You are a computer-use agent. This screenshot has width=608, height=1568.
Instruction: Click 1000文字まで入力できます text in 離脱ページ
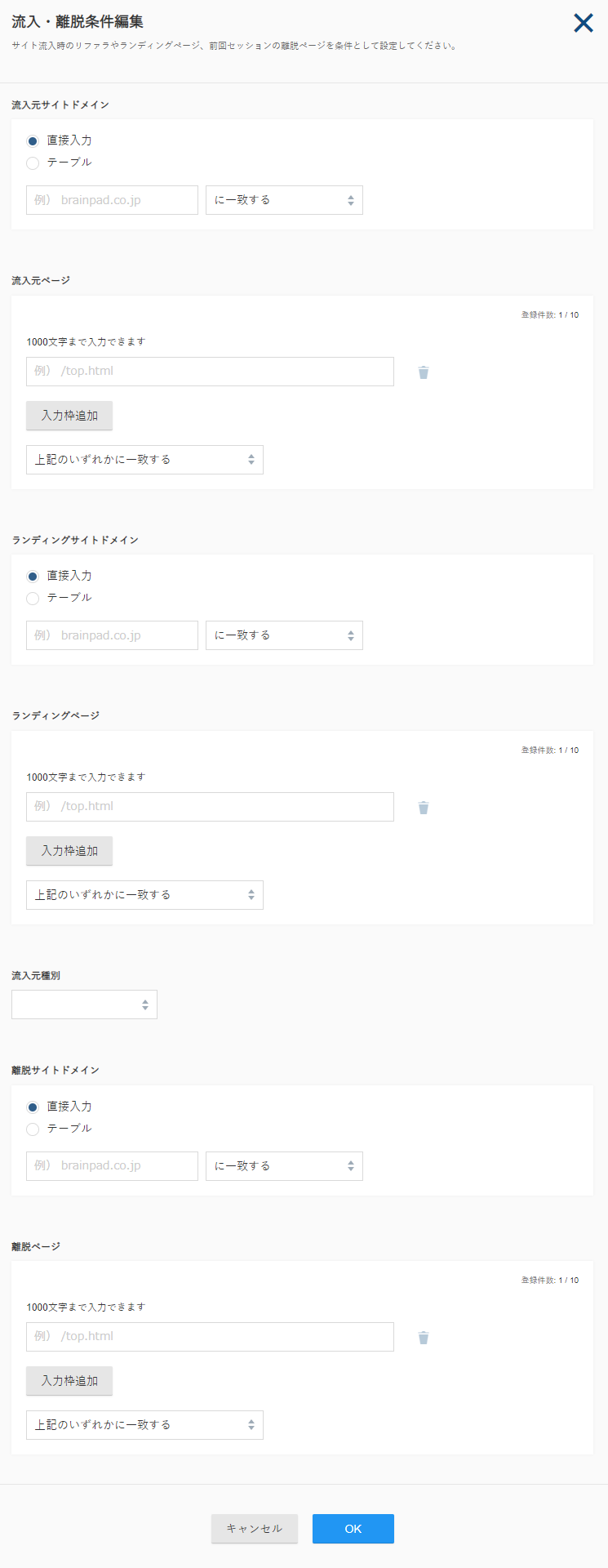click(86, 1307)
